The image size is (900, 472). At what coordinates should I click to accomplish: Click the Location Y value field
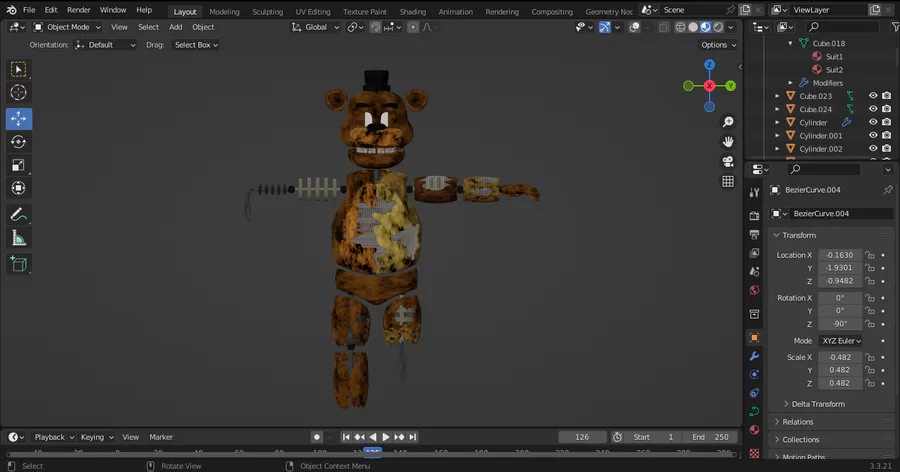[x=840, y=268]
